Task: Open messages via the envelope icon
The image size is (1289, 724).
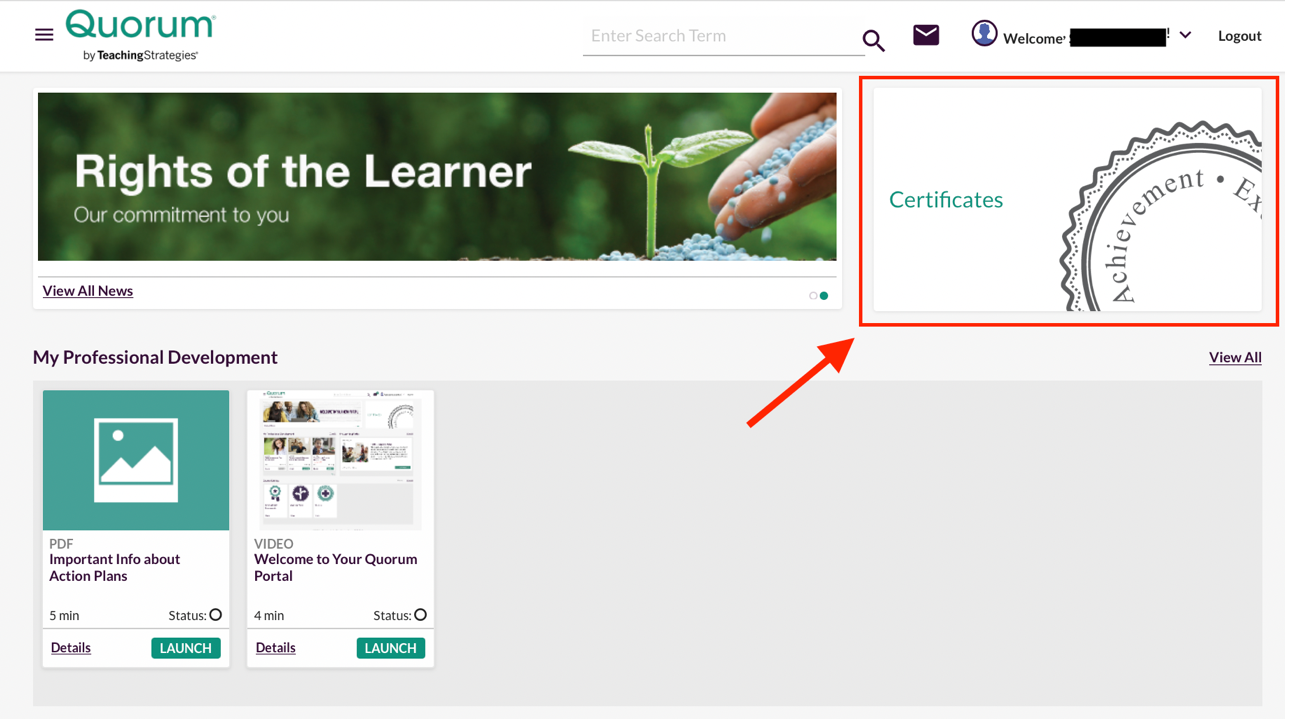Action: pyautogui.click(x=925, y=33)
